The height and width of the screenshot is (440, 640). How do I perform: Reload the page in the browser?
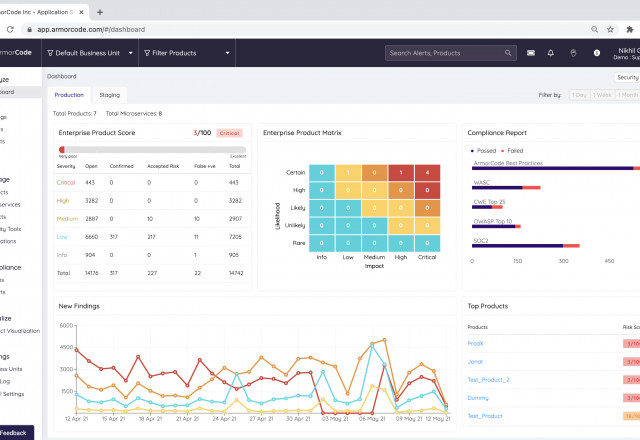click(x=10, y=29)
